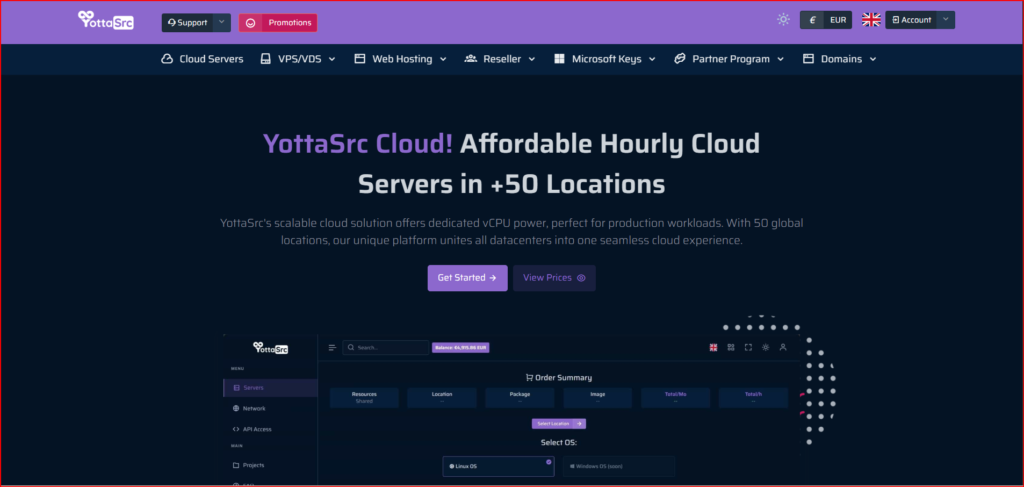
Task: Click the dashboard preview search field
Action: [386, 347]
